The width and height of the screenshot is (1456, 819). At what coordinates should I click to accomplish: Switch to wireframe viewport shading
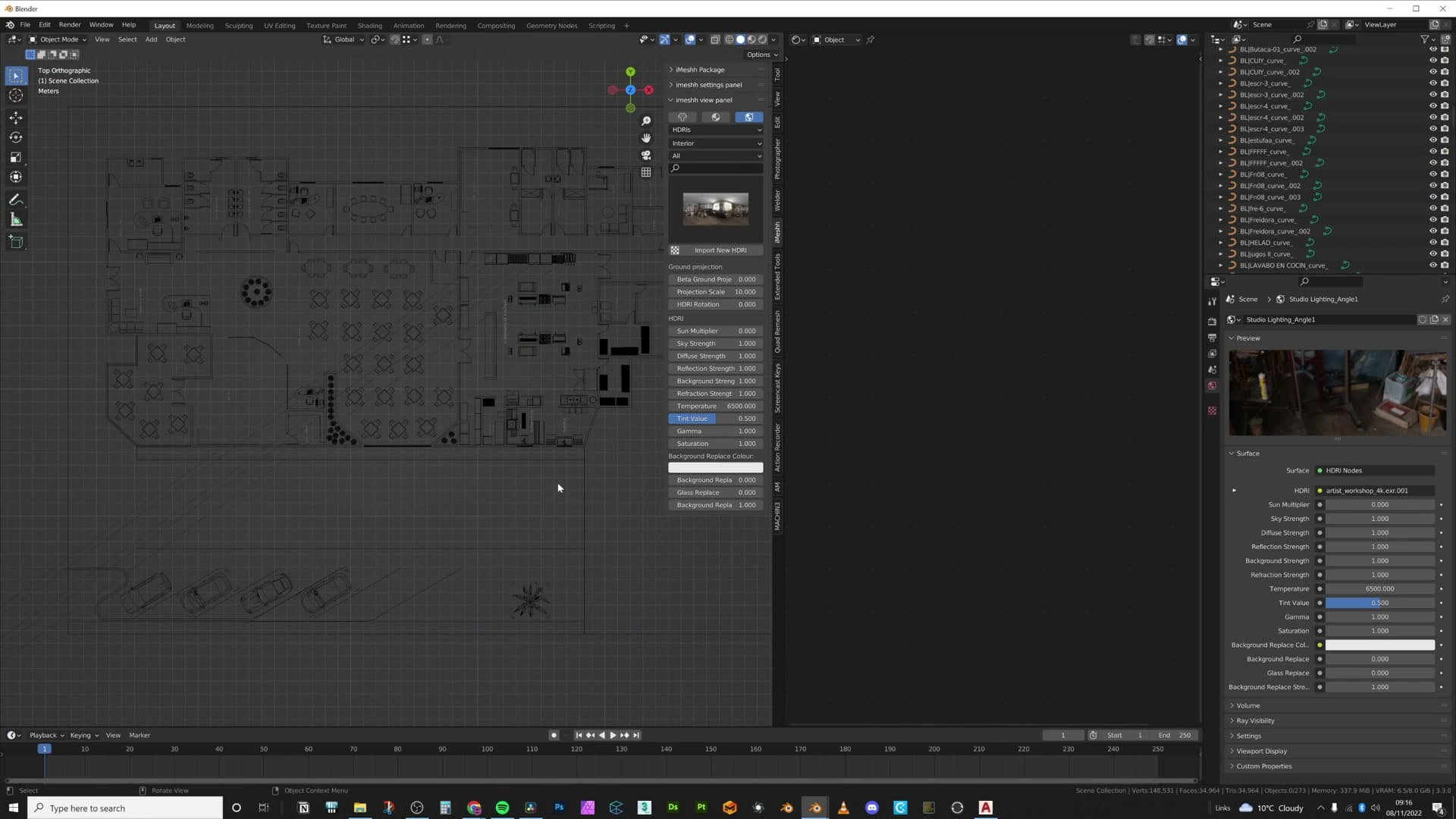click(x=730, y=40)
